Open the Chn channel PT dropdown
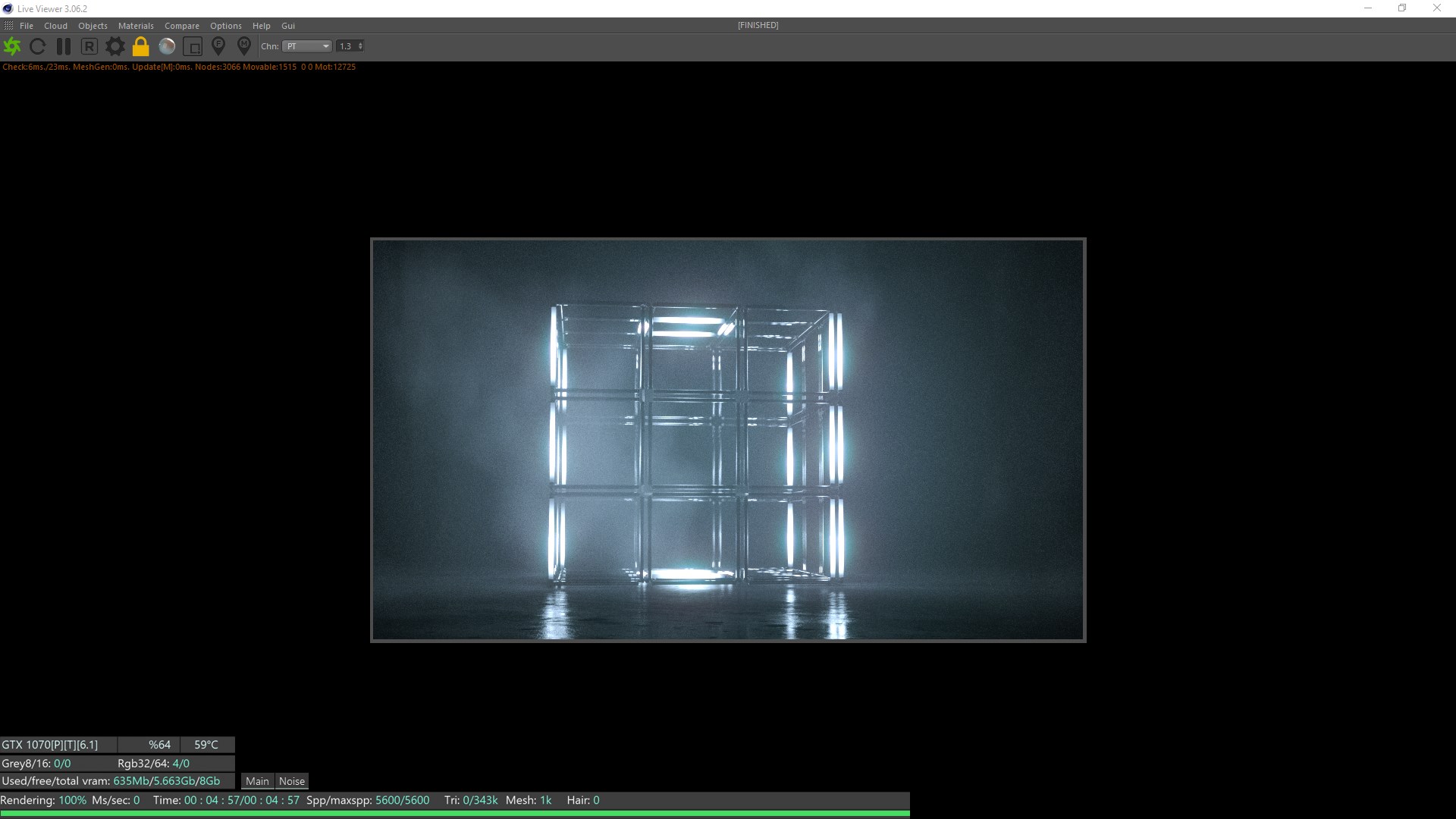This screenshot has width=1456, height=819. tap(307, 46)
